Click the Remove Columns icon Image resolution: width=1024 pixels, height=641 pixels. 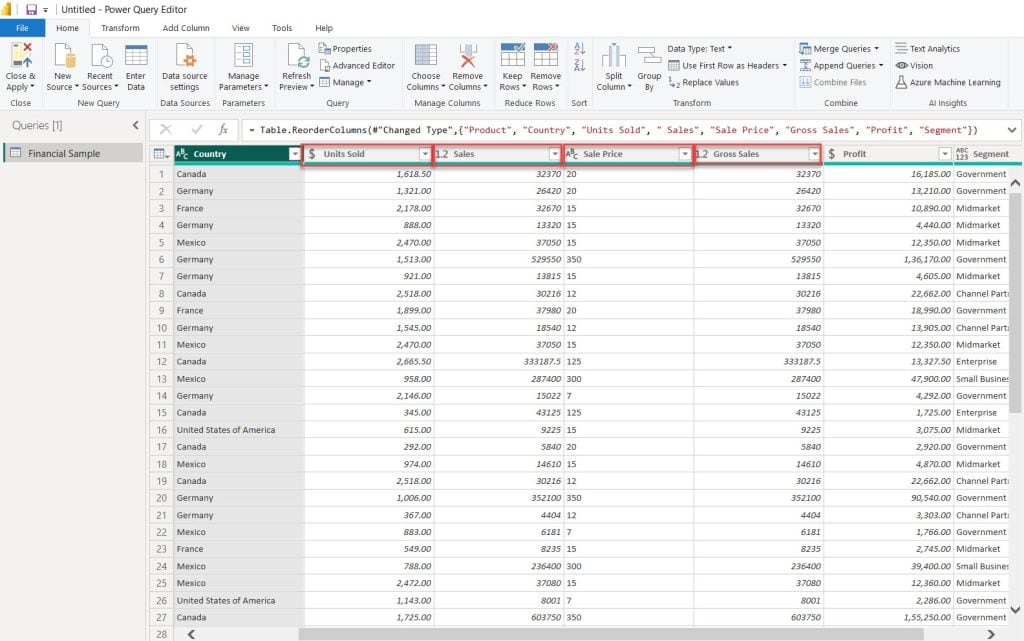(468, 56)
